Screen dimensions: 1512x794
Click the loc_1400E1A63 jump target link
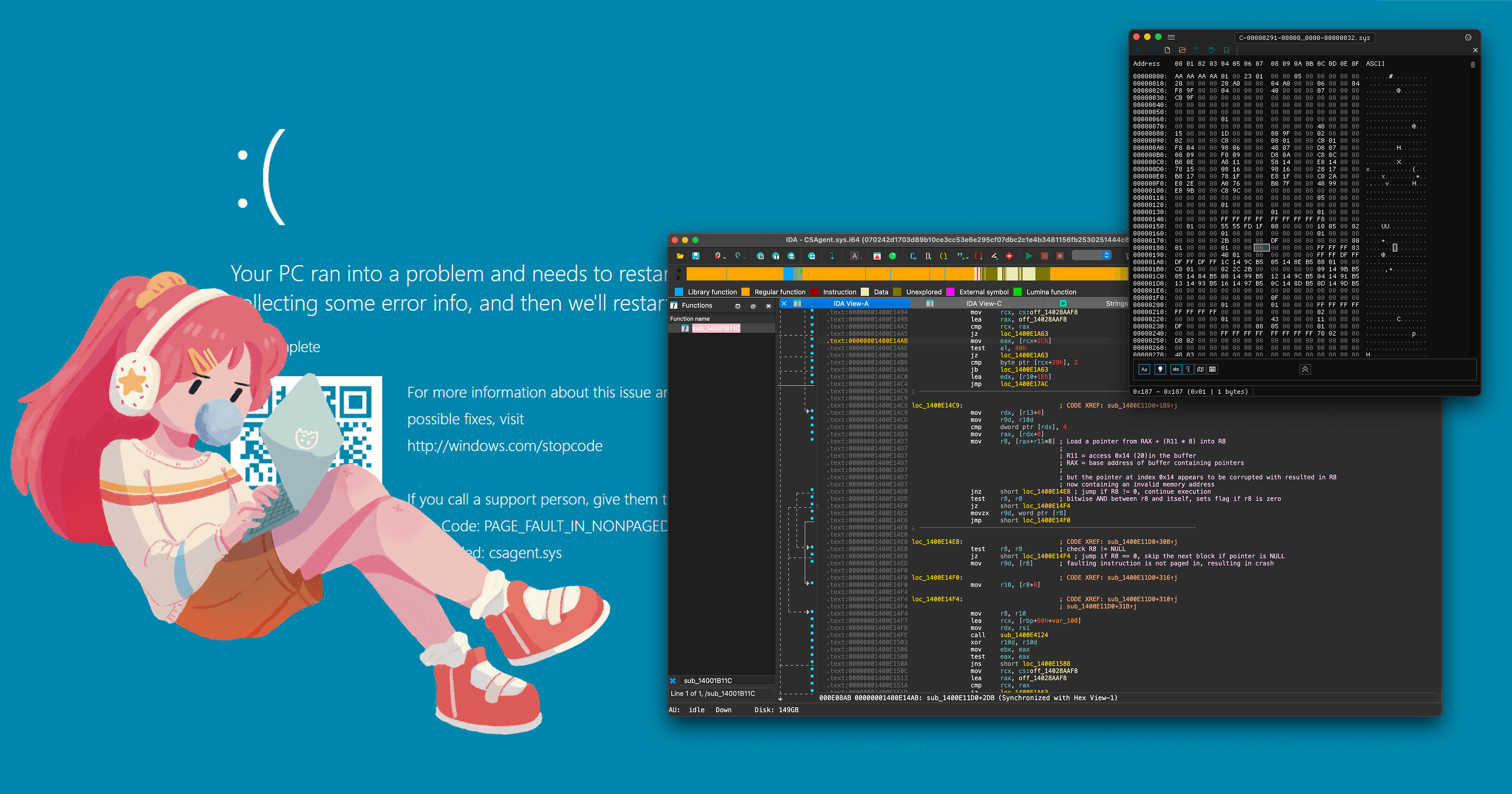coord(1024,334)
